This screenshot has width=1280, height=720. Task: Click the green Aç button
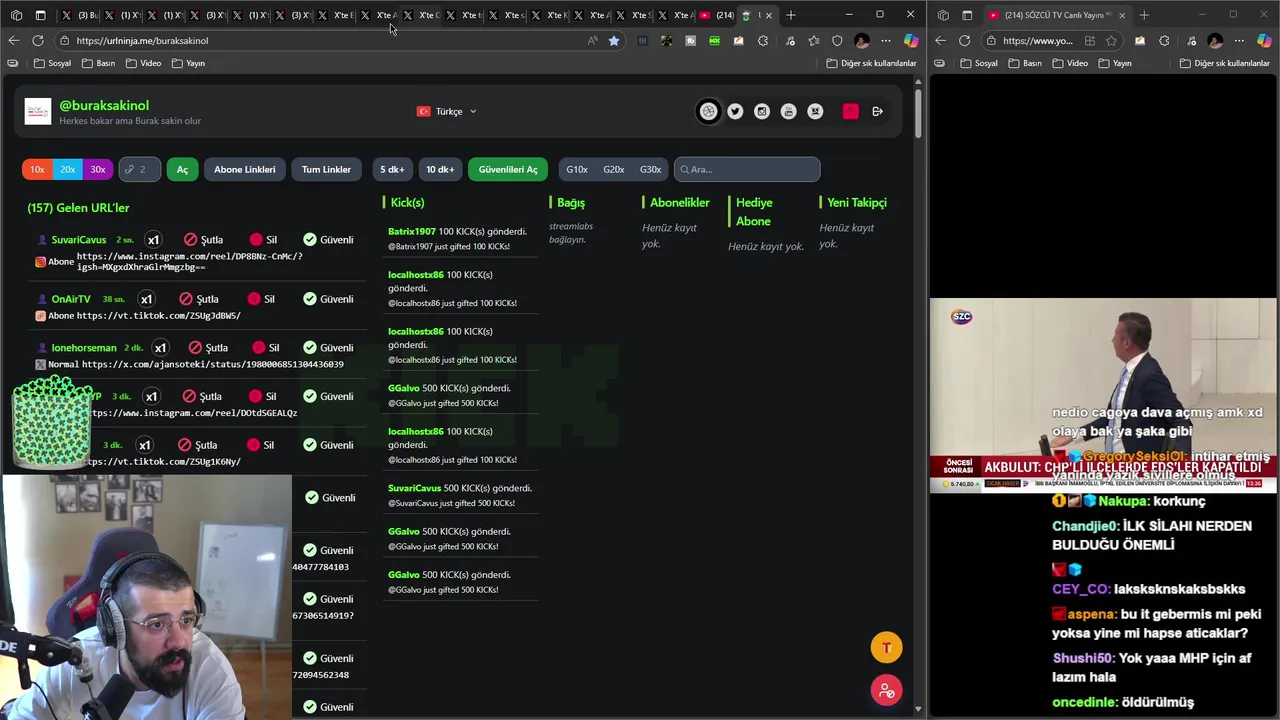182,169
